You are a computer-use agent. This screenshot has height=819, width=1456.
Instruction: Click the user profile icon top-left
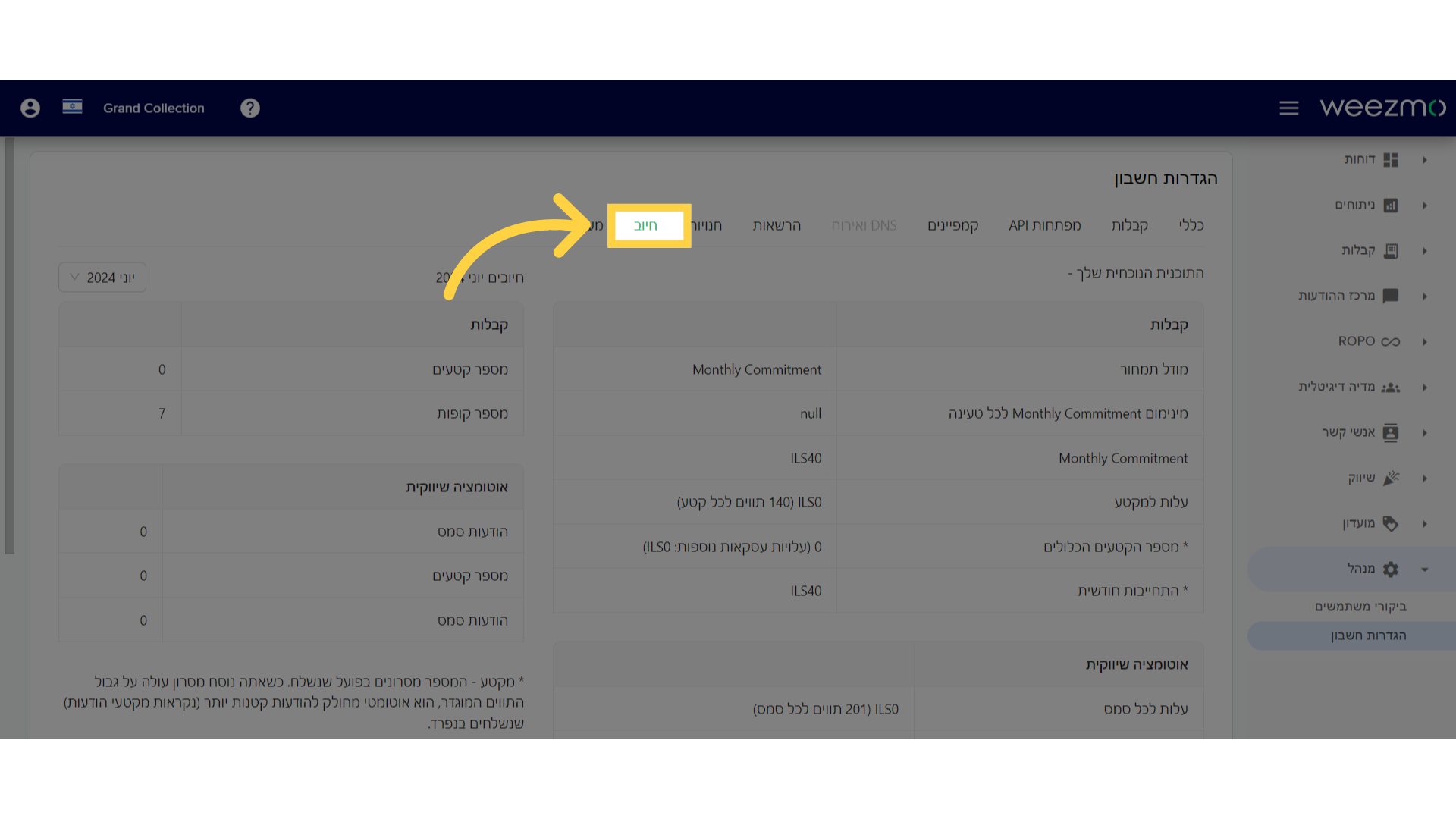pyautogui.click(x=30, y=108)
